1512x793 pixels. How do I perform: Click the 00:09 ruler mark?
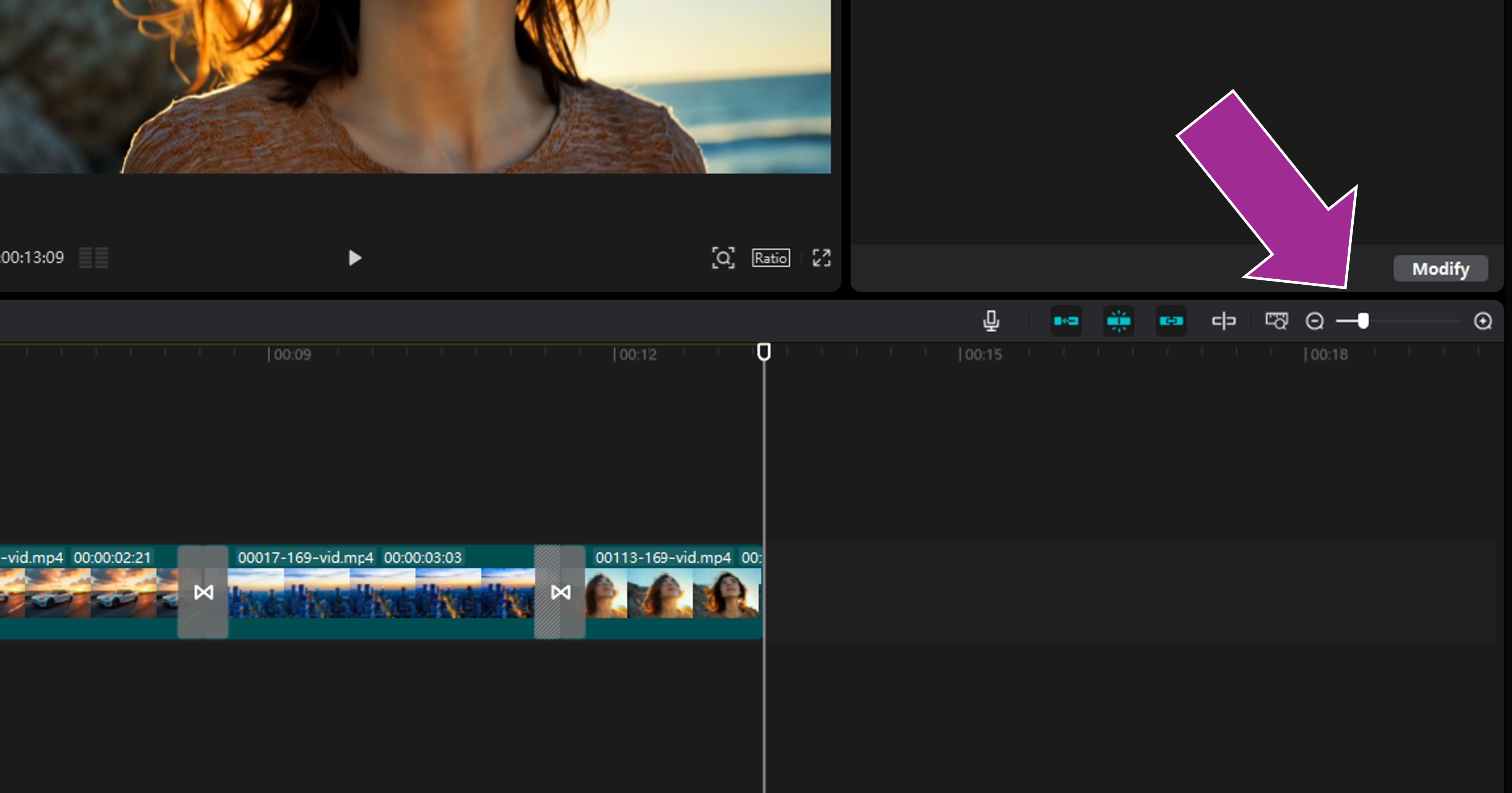point(292,355)
